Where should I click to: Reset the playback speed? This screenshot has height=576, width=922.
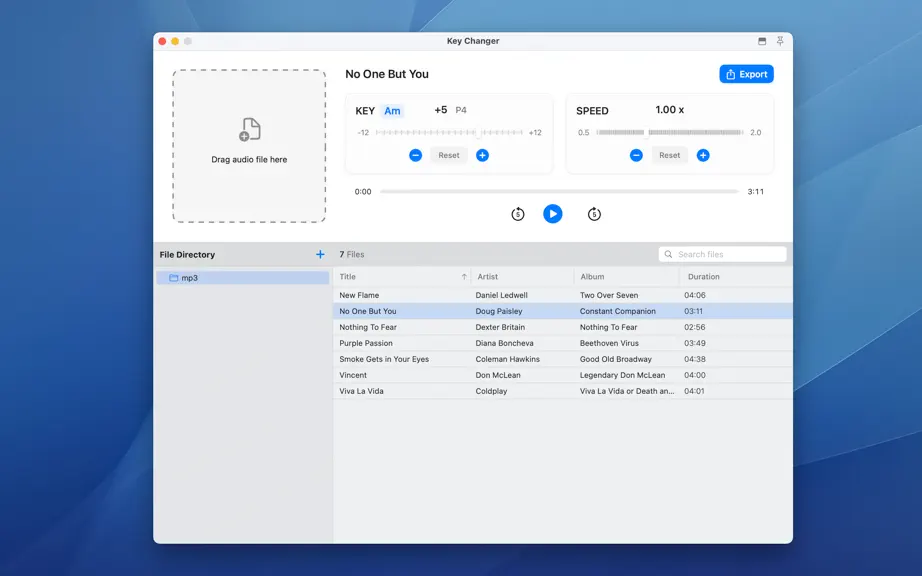(x=669, y=155)
